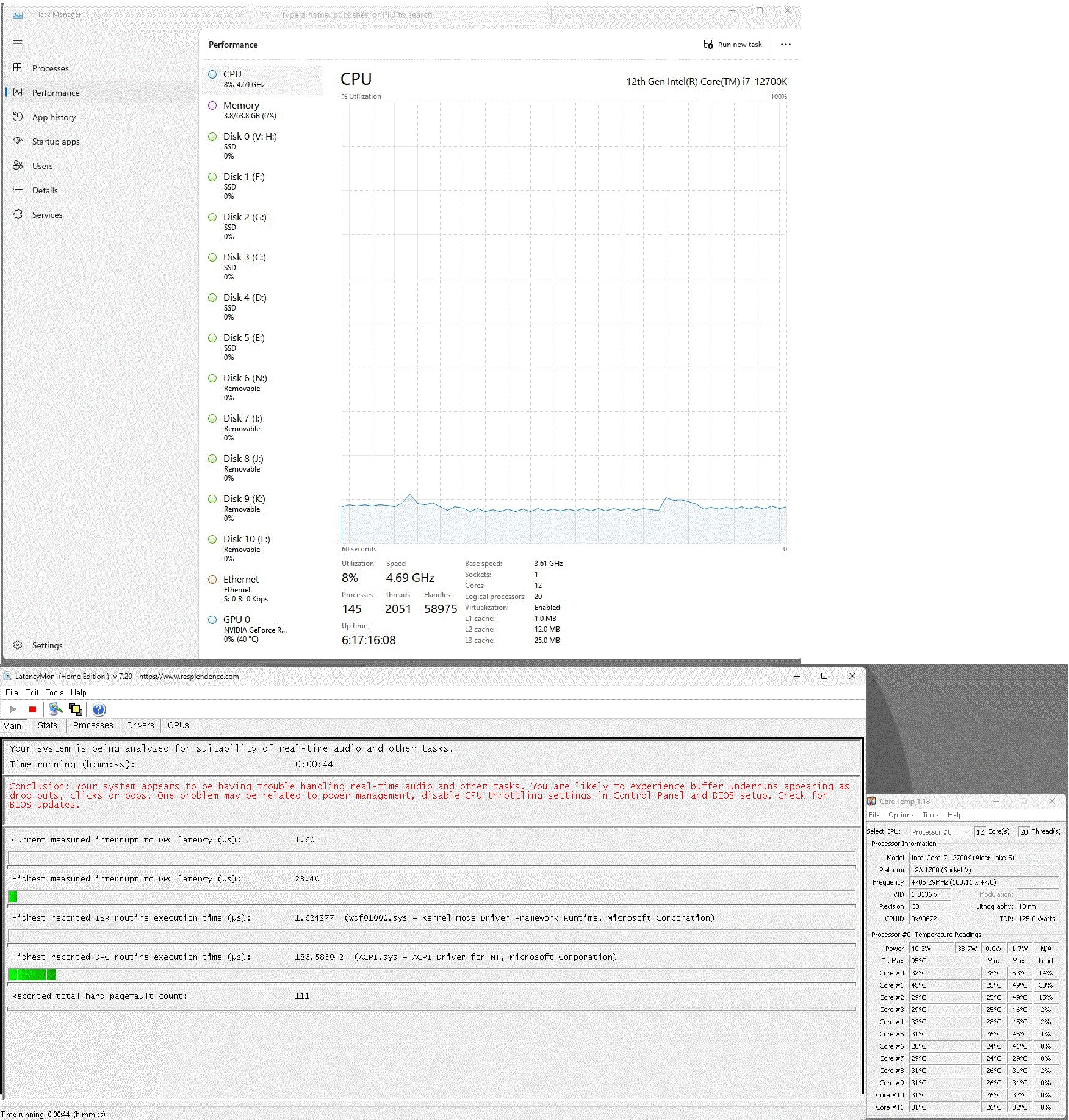Click Run new task in Task Manager
Screen dimensions: 1069x1120
(x=733, y=45)
